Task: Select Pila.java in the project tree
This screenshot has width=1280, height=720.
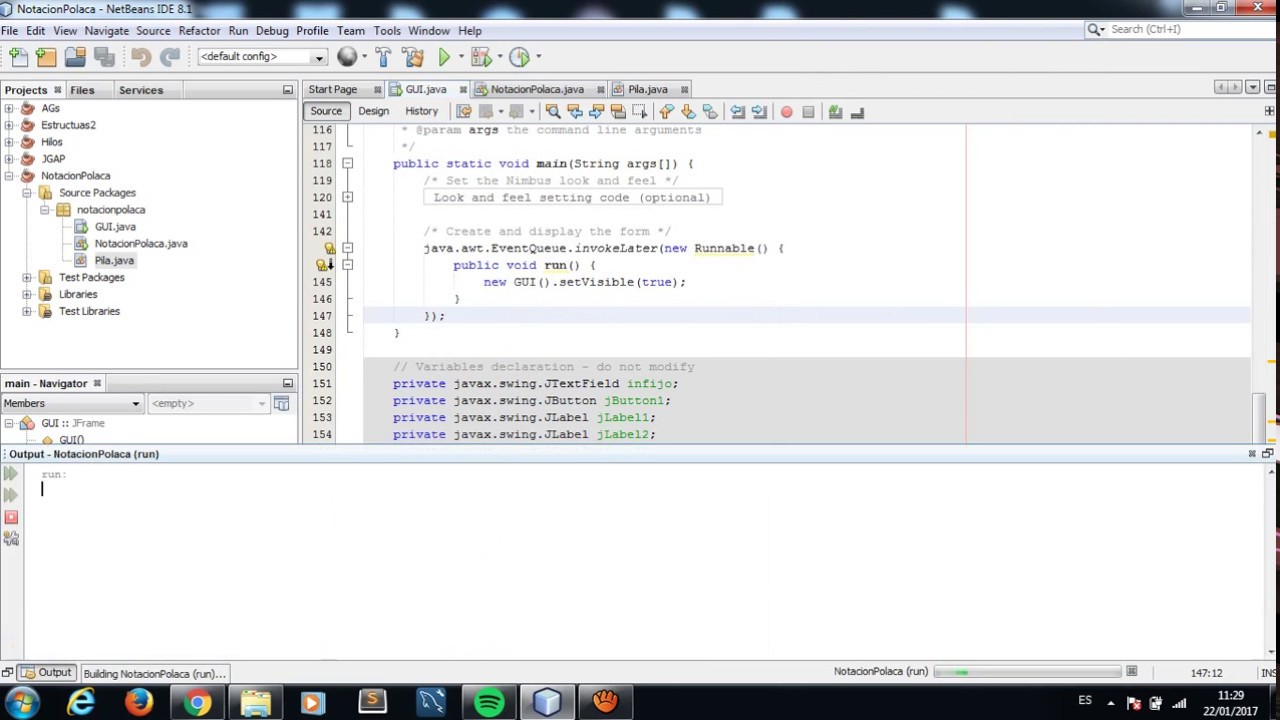Action: click(113, 261)
